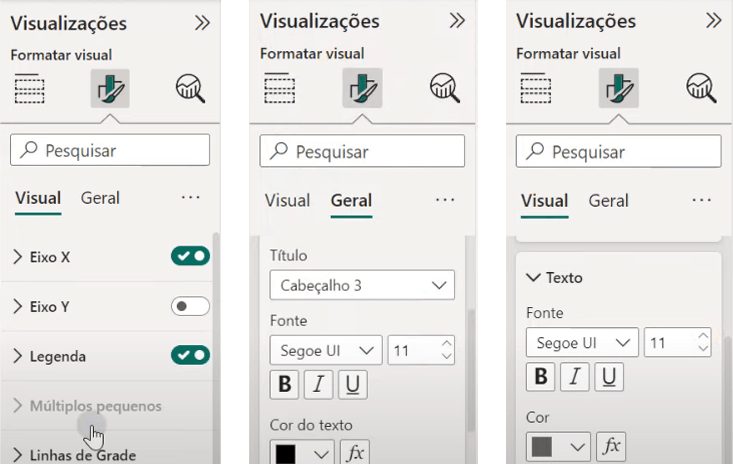This screenshot has height=464, width=733.
Task: Open the analytics magnifier icon in left panel
Action: (x=190, y=88)
